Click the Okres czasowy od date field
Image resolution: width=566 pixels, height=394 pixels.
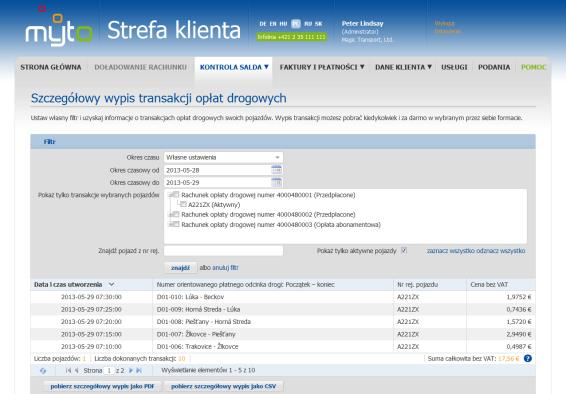coord(217,170)
